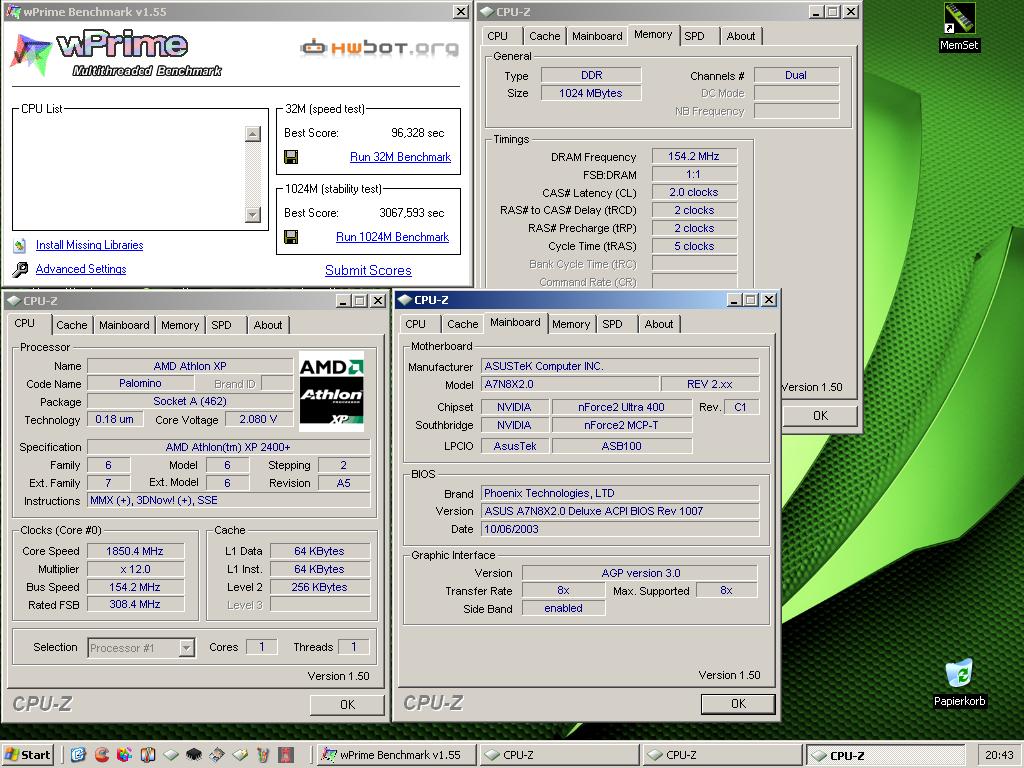The width and height of the screenshot is (1024, 768).
Task: Click the Model field A7N8X2.0
Action: (569, 384)
